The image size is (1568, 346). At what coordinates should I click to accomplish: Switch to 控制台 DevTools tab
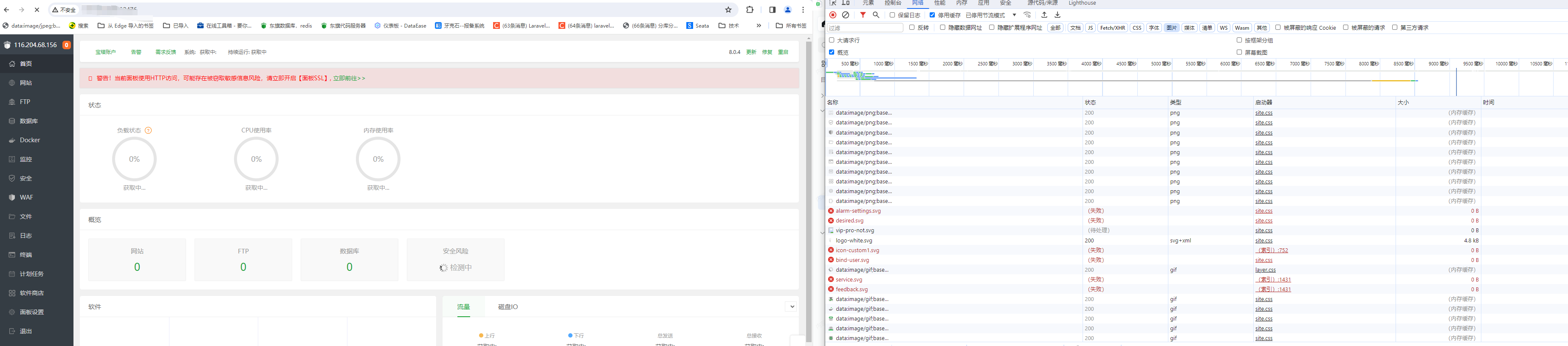pyautogui.click(x=893, y=3)
